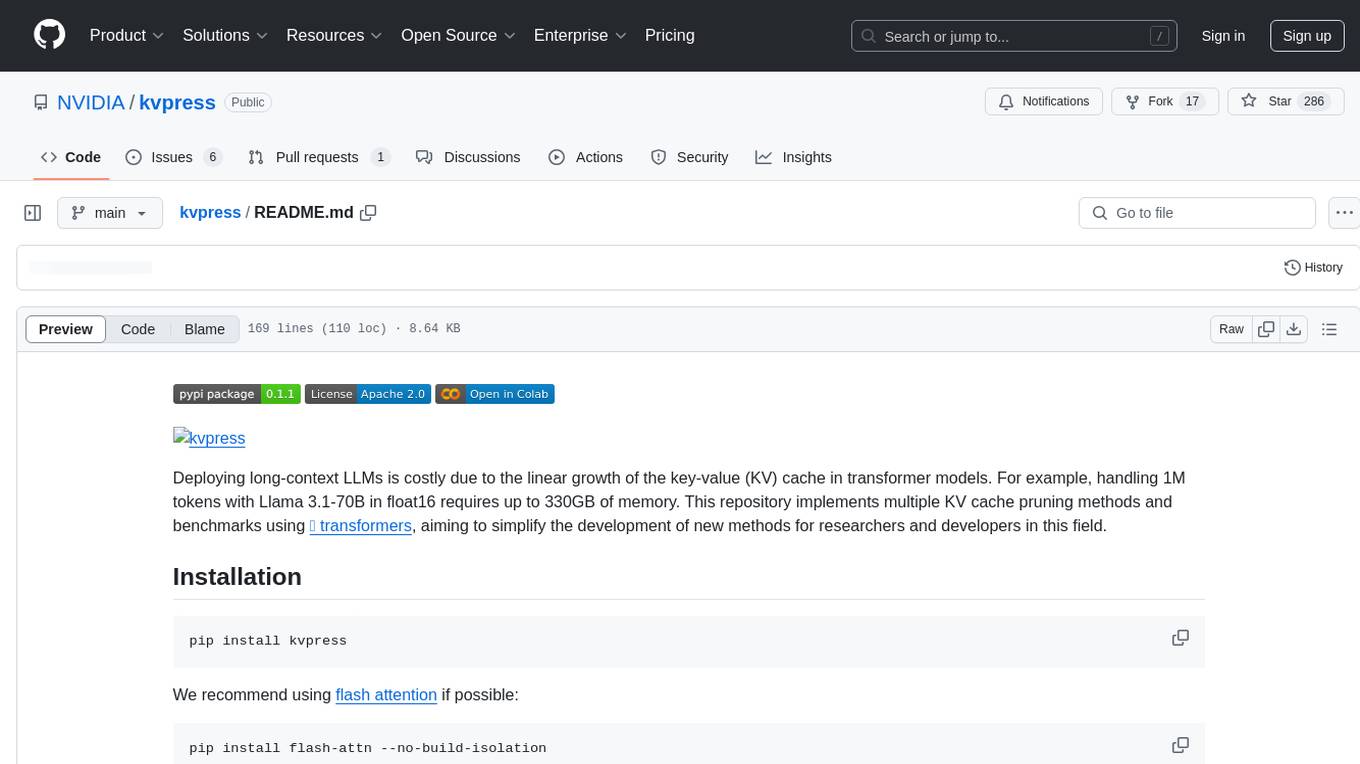Open the flash attention link
The image size is (1360, 764).
coord(386,695)
